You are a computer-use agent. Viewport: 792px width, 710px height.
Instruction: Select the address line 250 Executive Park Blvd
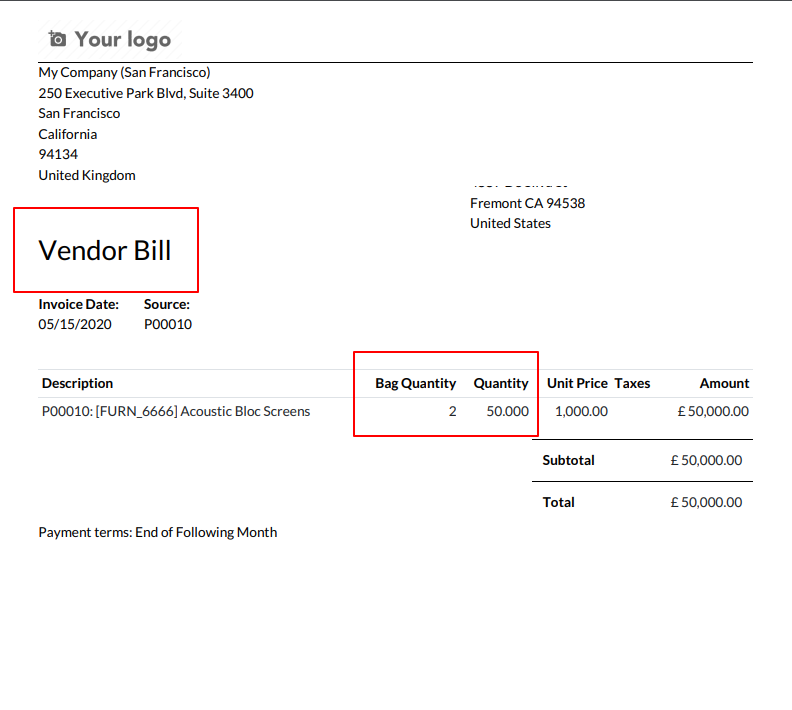146,93
